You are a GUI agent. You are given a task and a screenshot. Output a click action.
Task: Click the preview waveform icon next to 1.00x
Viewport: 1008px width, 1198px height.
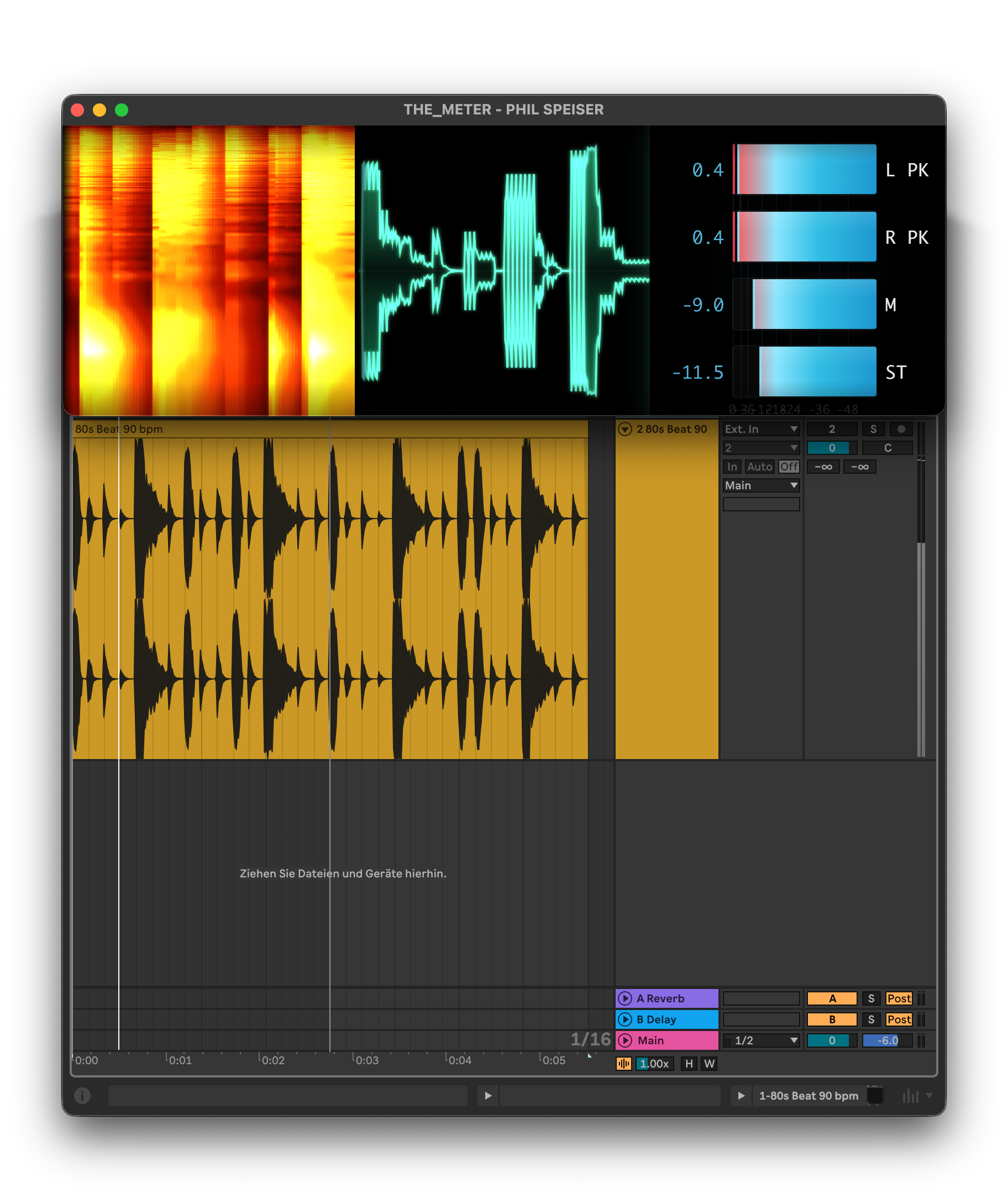[x=623, y=1064]
